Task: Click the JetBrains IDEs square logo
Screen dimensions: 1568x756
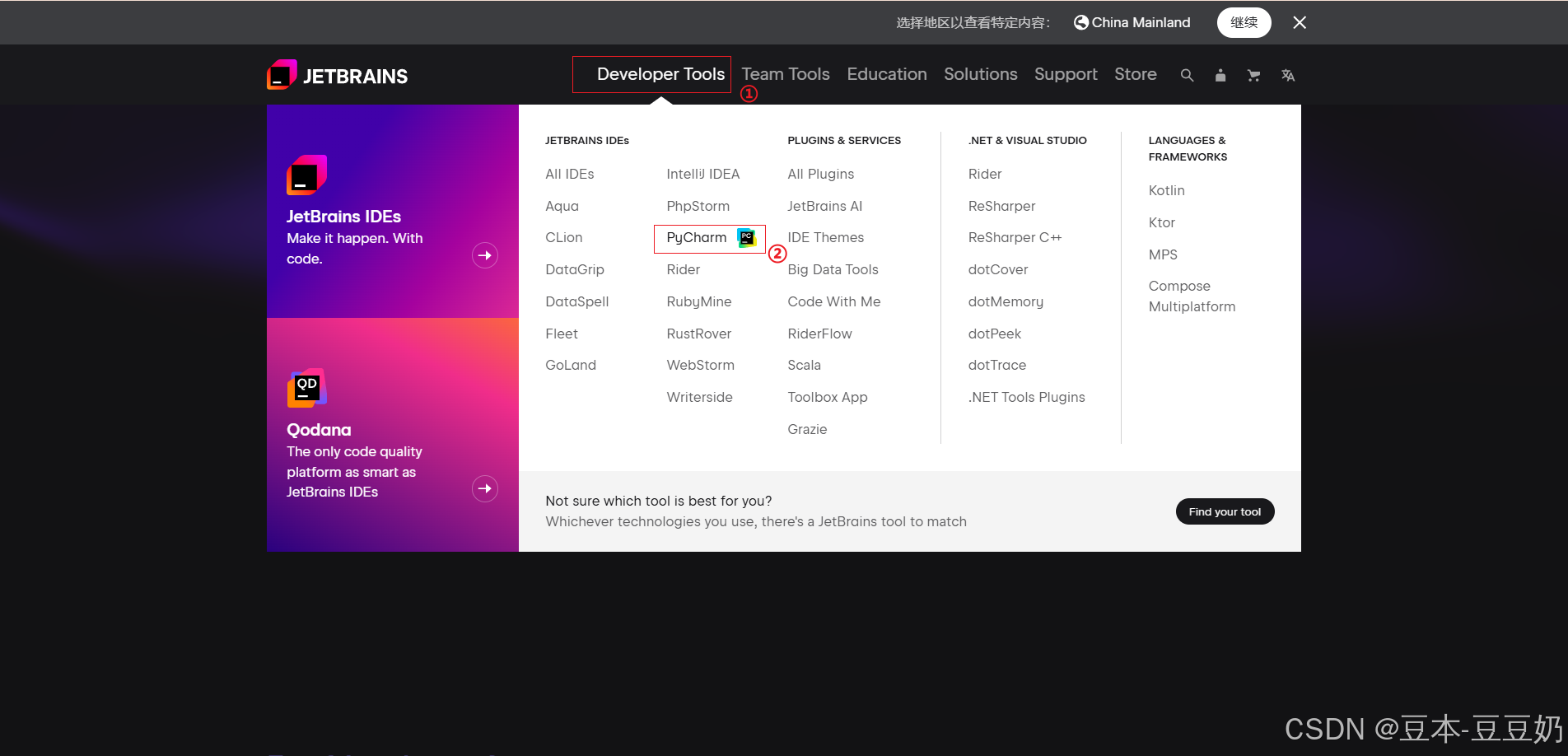Action: point(307,175)
